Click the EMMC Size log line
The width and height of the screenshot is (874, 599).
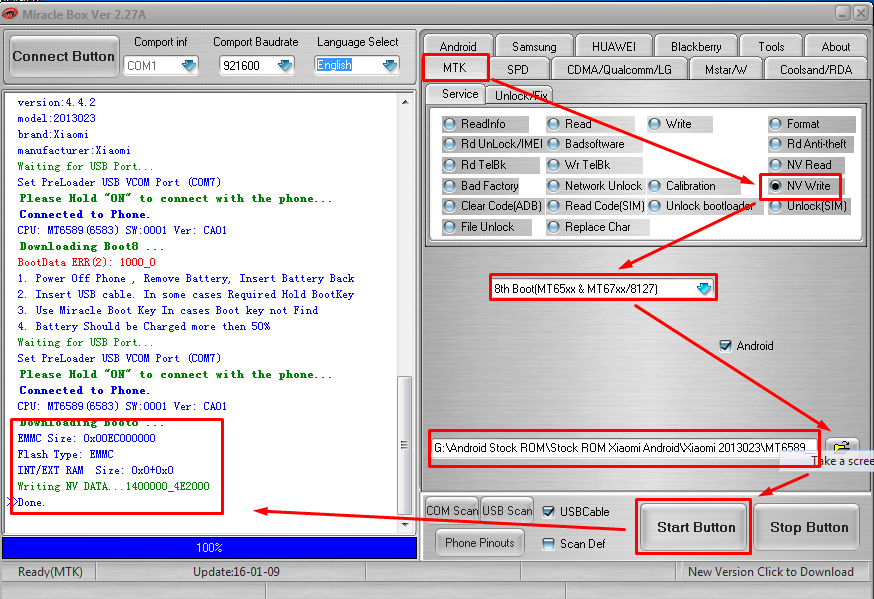[86, 439]
